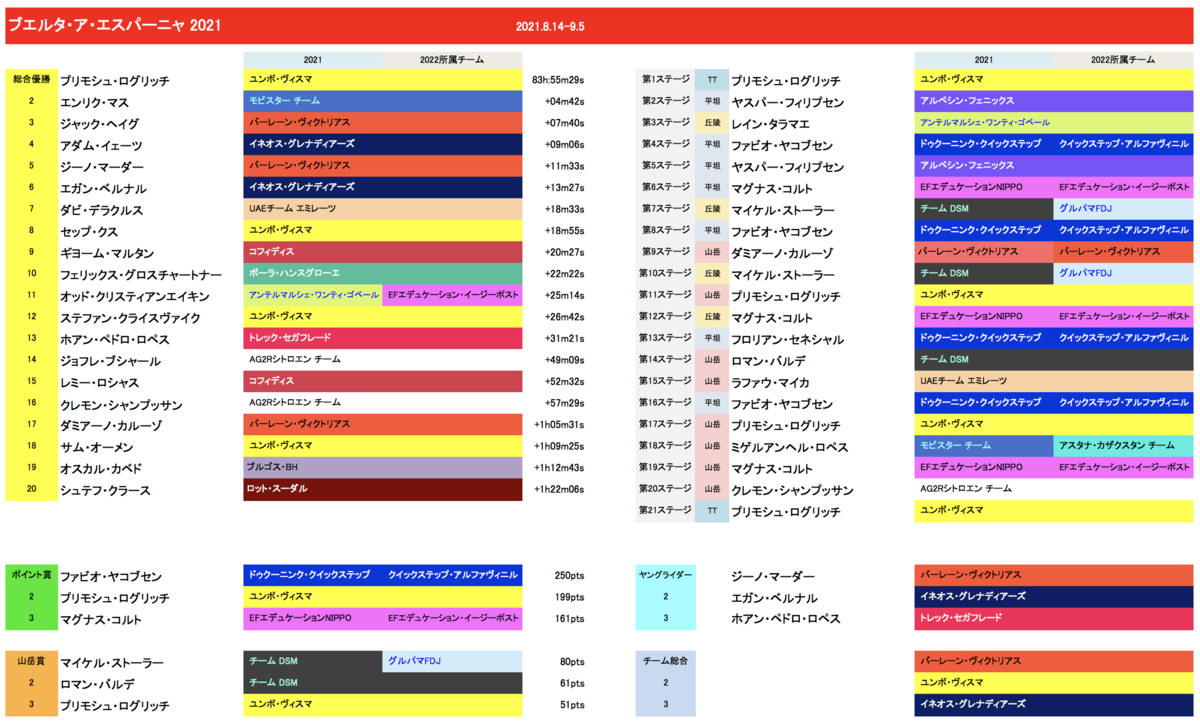
Task: Click the time gap +11m33s
Action: tap(564, 166)
